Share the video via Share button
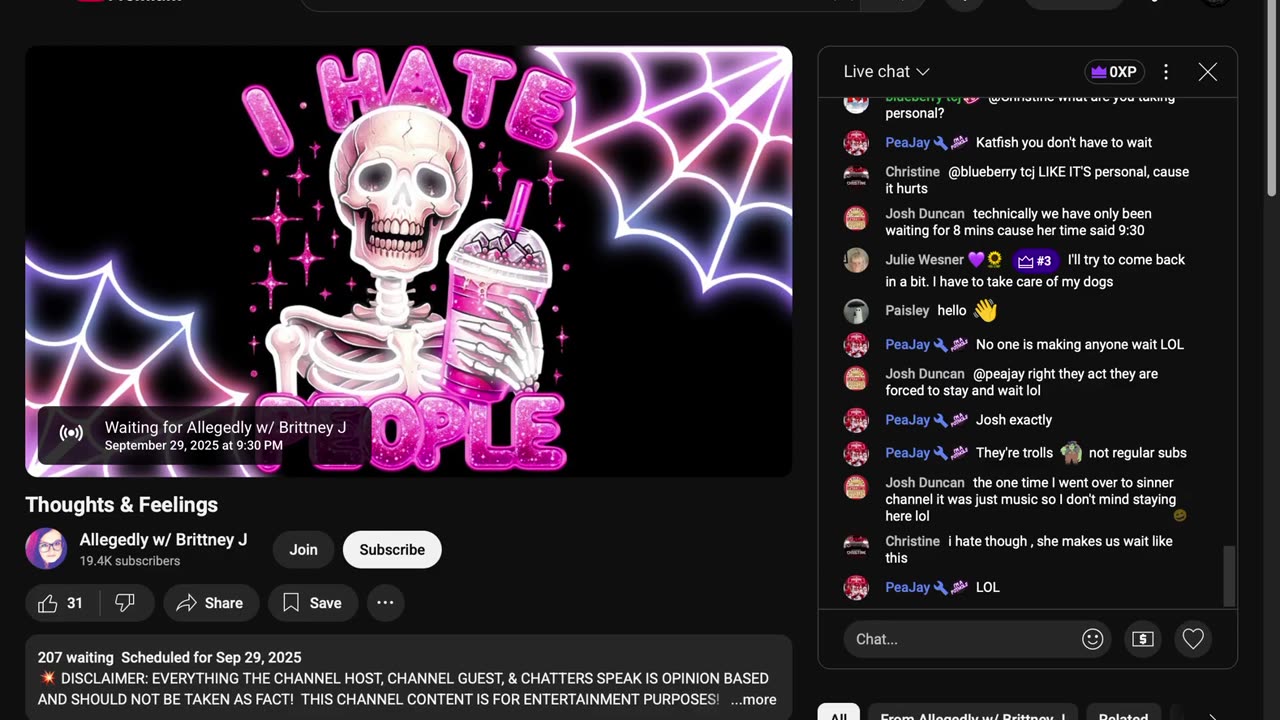 coord(210,603)
